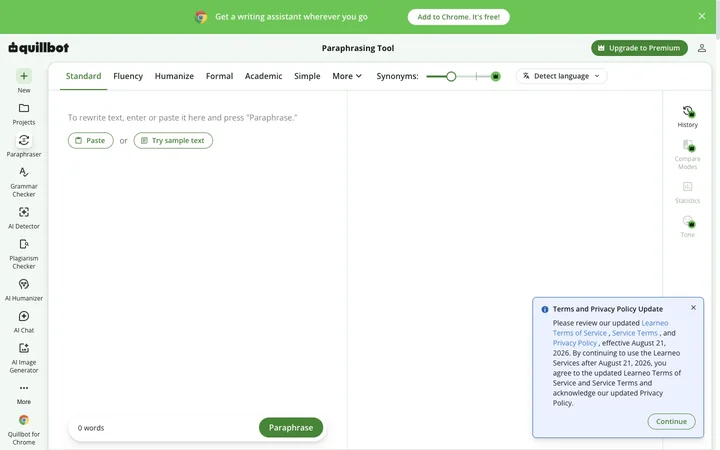Click the green Paraphrase button
The width and height of the screenshot is (720, 450).
point(291,428)
